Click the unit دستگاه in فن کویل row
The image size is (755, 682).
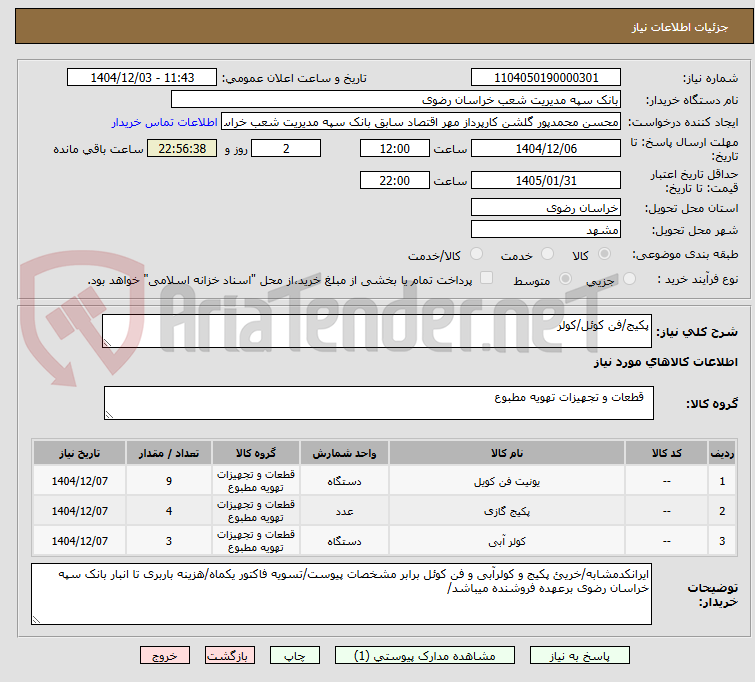click(344, 481)
